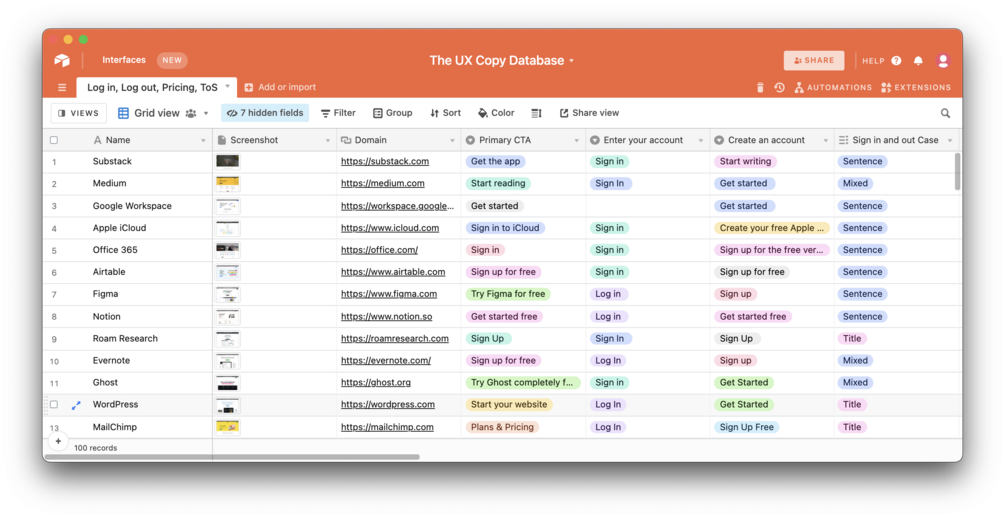Open the MailChimp screenshot thumbnail

coord(228,426)
